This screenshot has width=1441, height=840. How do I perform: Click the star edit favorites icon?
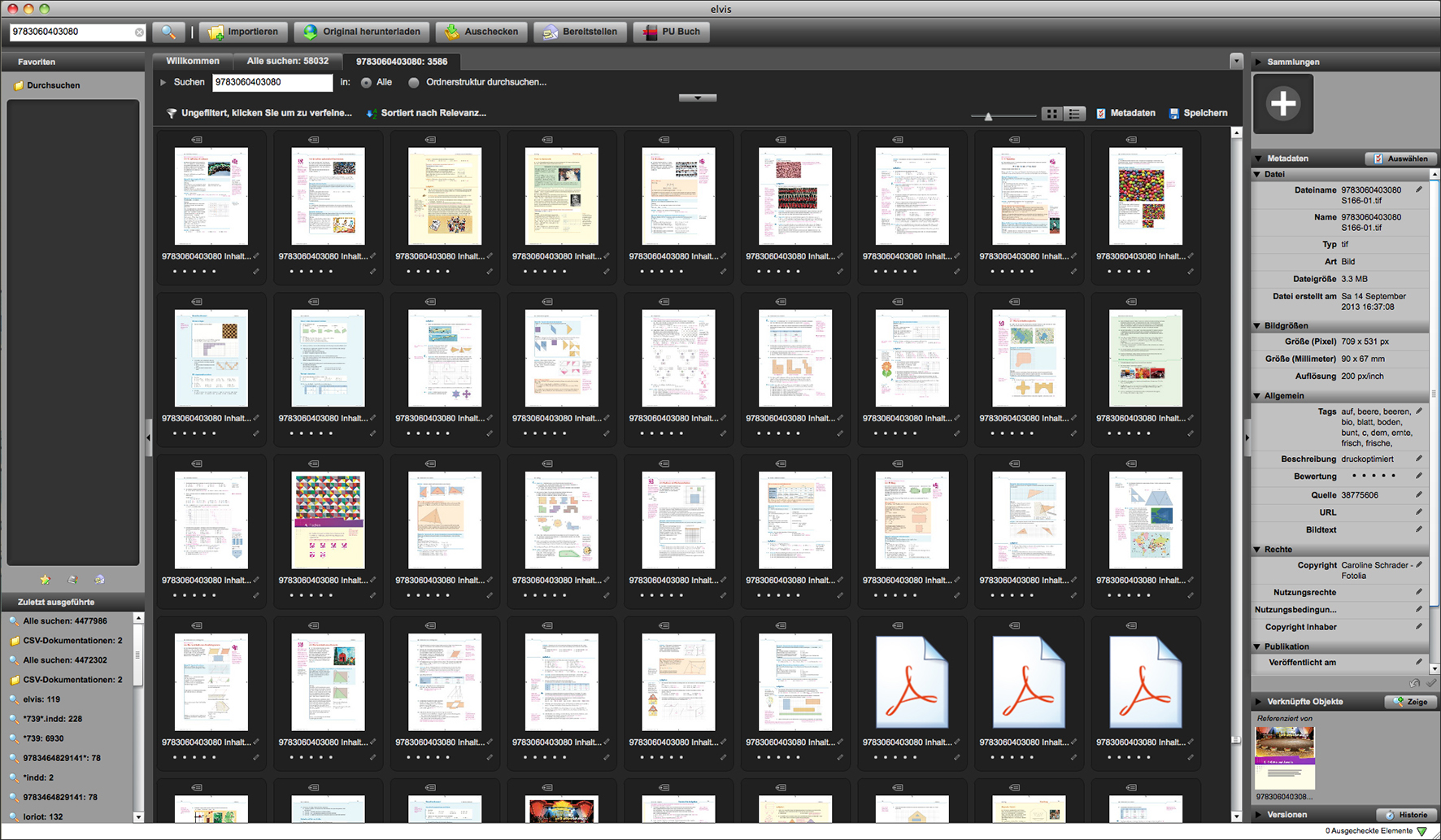click(x=46, y=580)
